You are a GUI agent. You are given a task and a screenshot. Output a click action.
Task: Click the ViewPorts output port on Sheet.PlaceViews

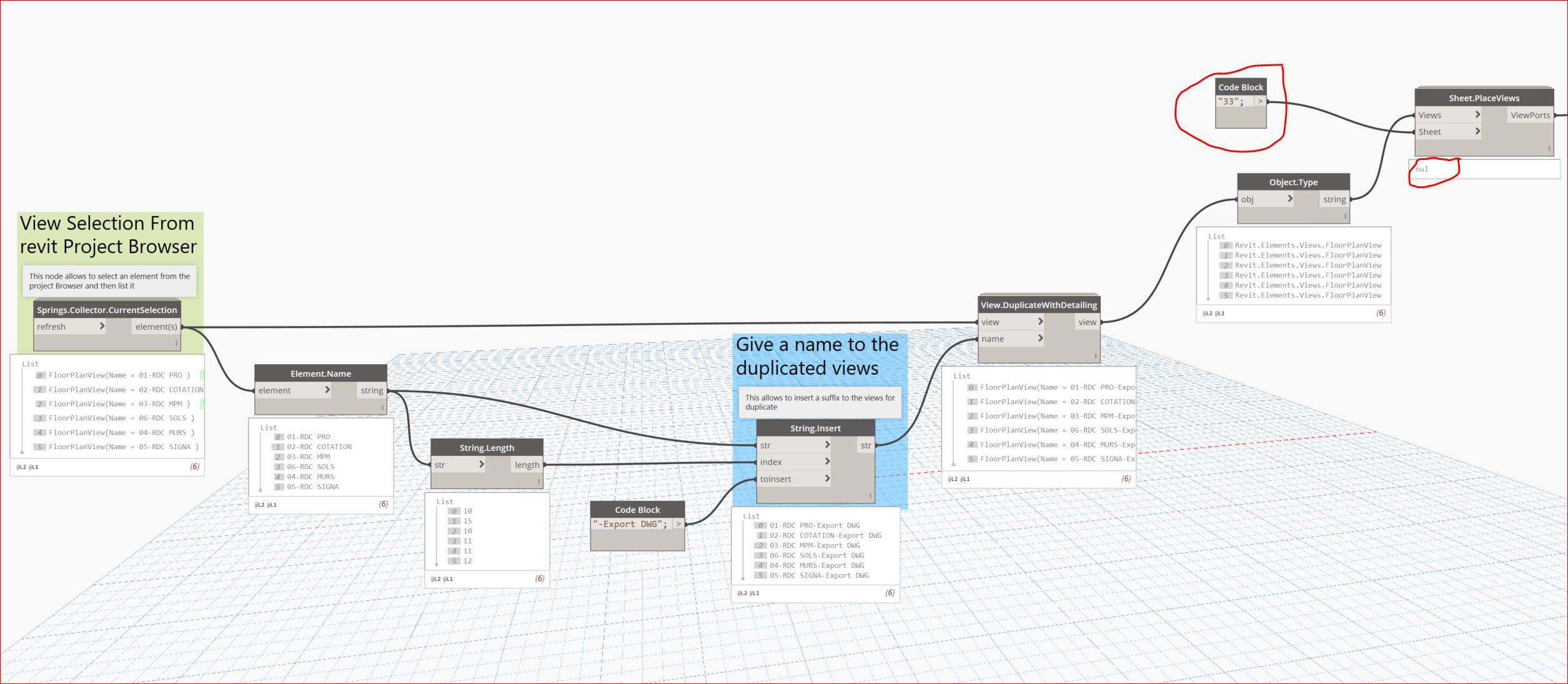pos(1530,115)
